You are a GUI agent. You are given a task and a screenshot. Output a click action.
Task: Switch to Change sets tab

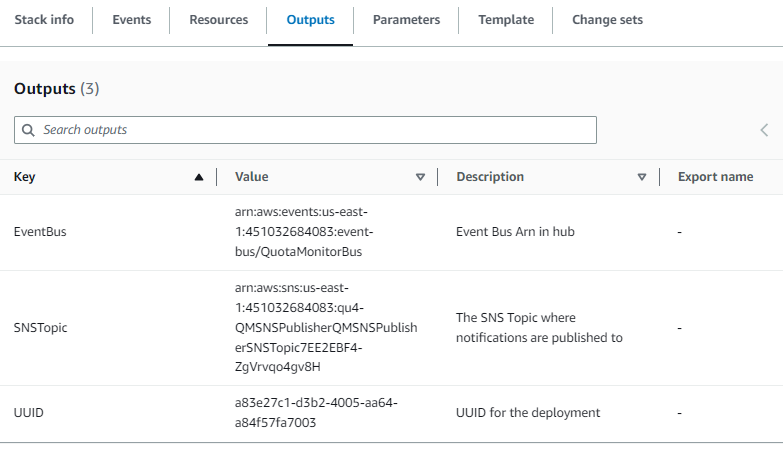(x=607, y=20)
